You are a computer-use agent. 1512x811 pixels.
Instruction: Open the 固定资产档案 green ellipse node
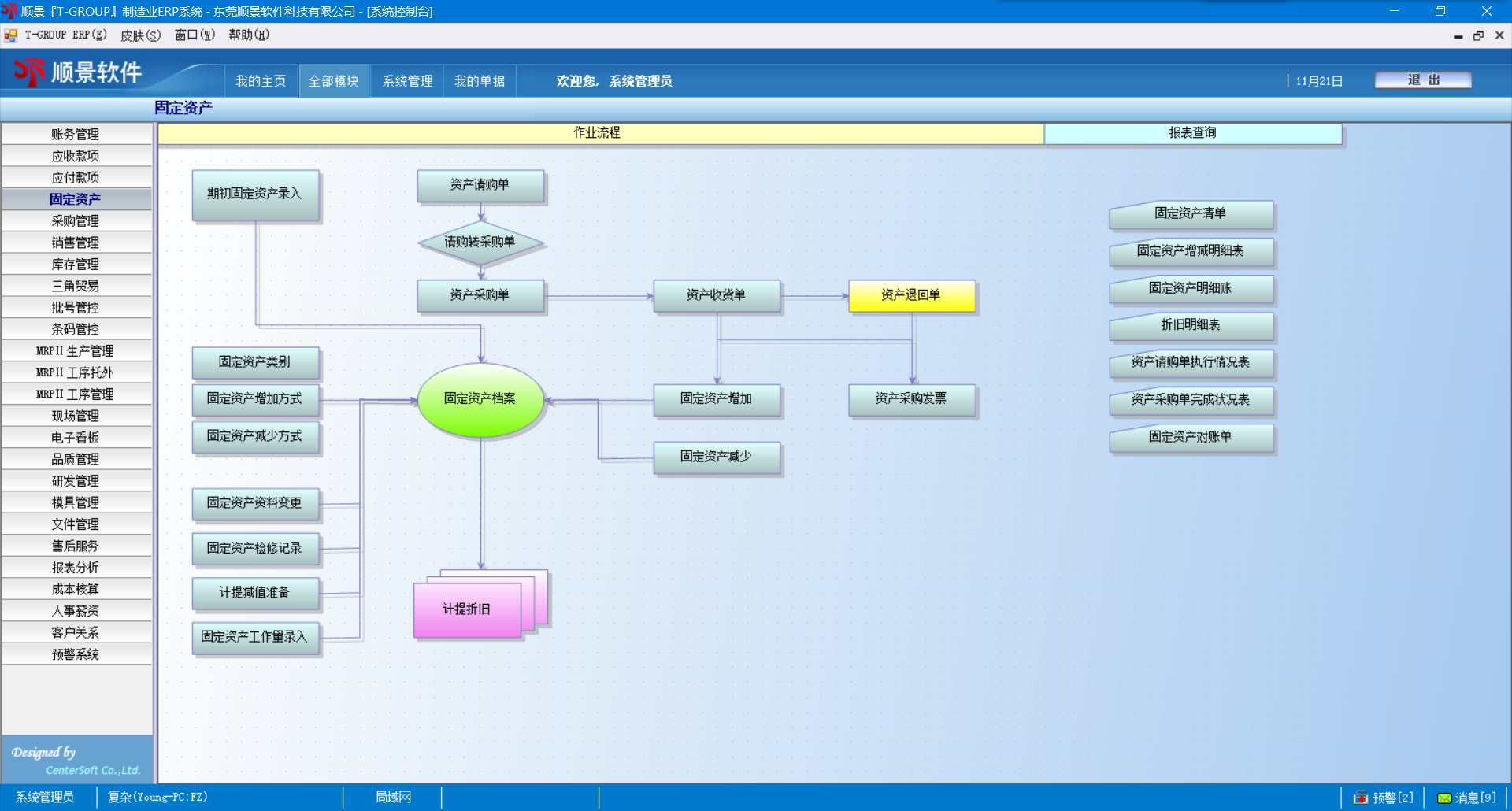[480, 399]
